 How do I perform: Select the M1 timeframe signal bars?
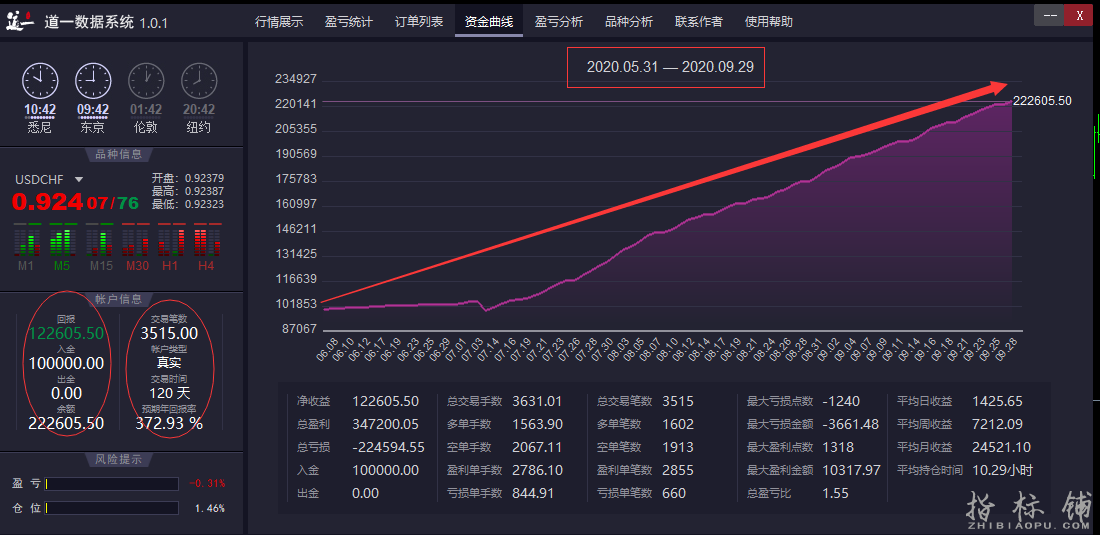pyautogui.click(x=25, y=241)
